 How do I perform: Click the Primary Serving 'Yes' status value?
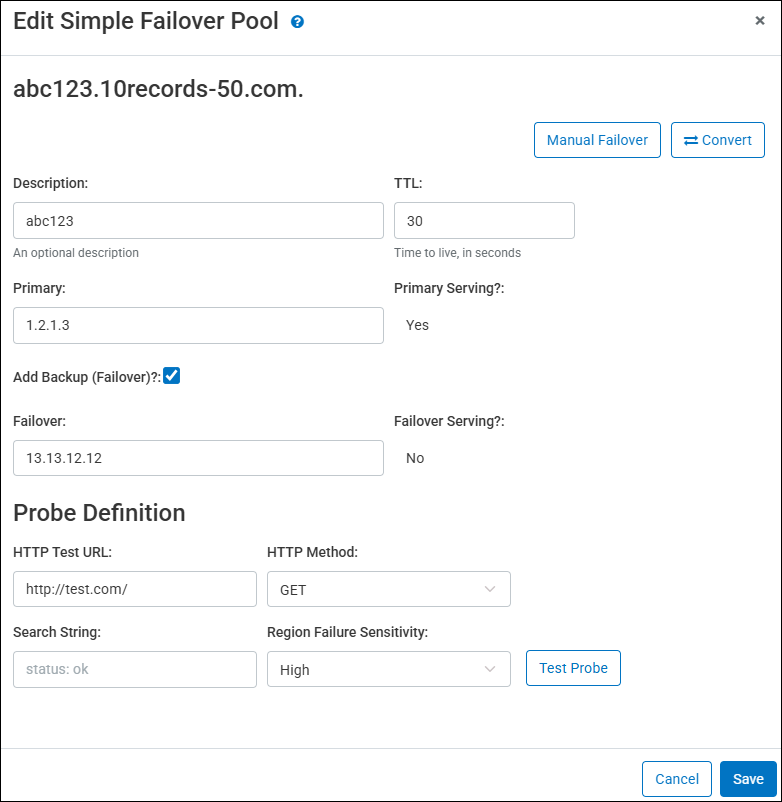[x=417, y=325]
